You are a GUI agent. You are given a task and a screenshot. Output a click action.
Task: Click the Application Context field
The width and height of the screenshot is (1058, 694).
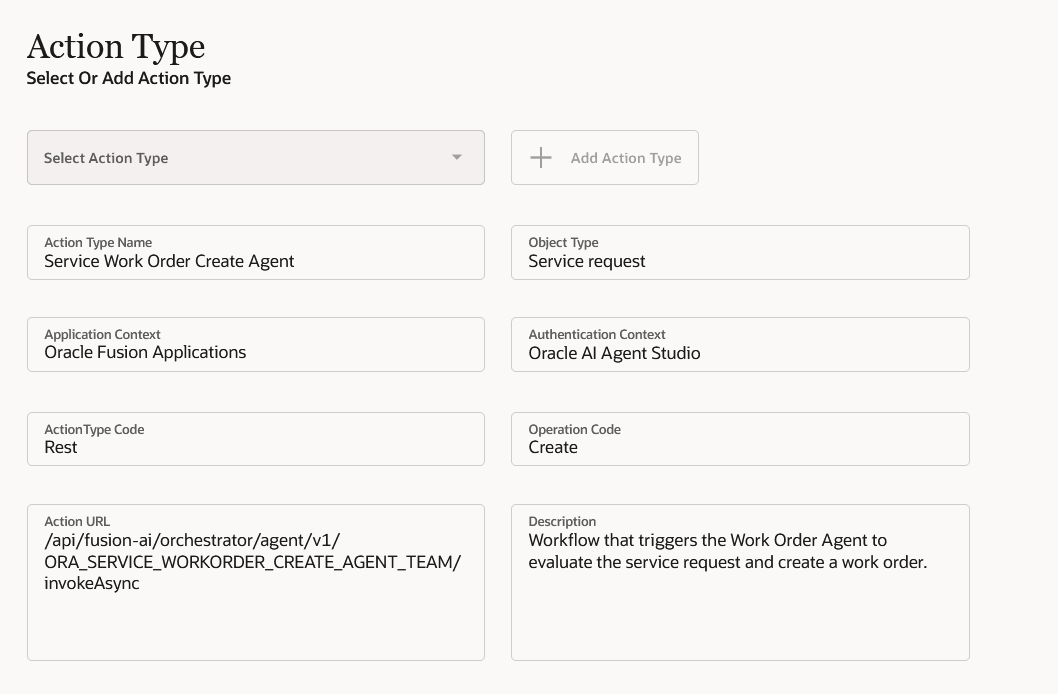(x=255, y=344)
